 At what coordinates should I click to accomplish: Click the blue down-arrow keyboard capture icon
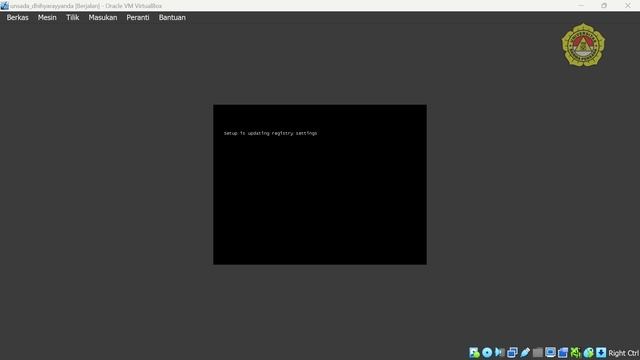click(x=601, y=353)
